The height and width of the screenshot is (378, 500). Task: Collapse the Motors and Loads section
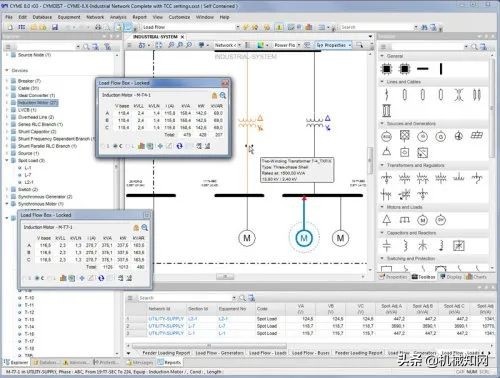pyautogui.click(x=382, y=207)
